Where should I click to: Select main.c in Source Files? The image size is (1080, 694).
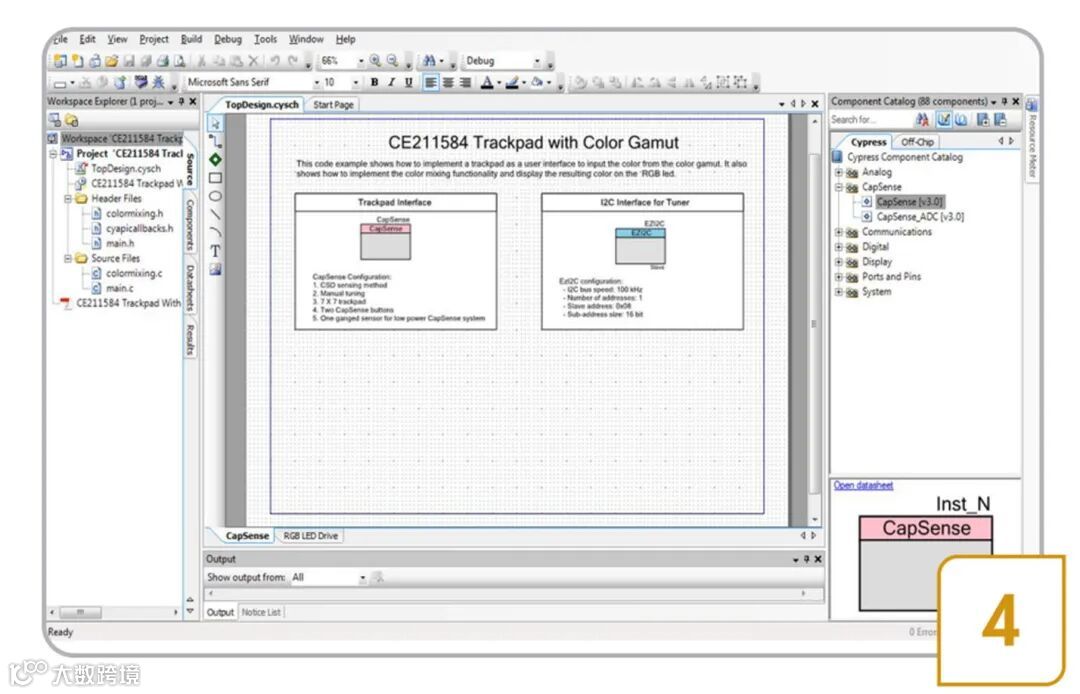(120, 288)
